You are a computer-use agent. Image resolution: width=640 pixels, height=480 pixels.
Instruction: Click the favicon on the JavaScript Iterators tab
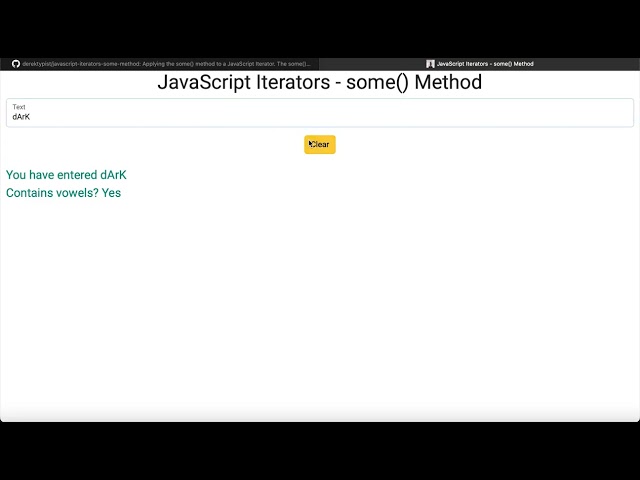point(430,64)
